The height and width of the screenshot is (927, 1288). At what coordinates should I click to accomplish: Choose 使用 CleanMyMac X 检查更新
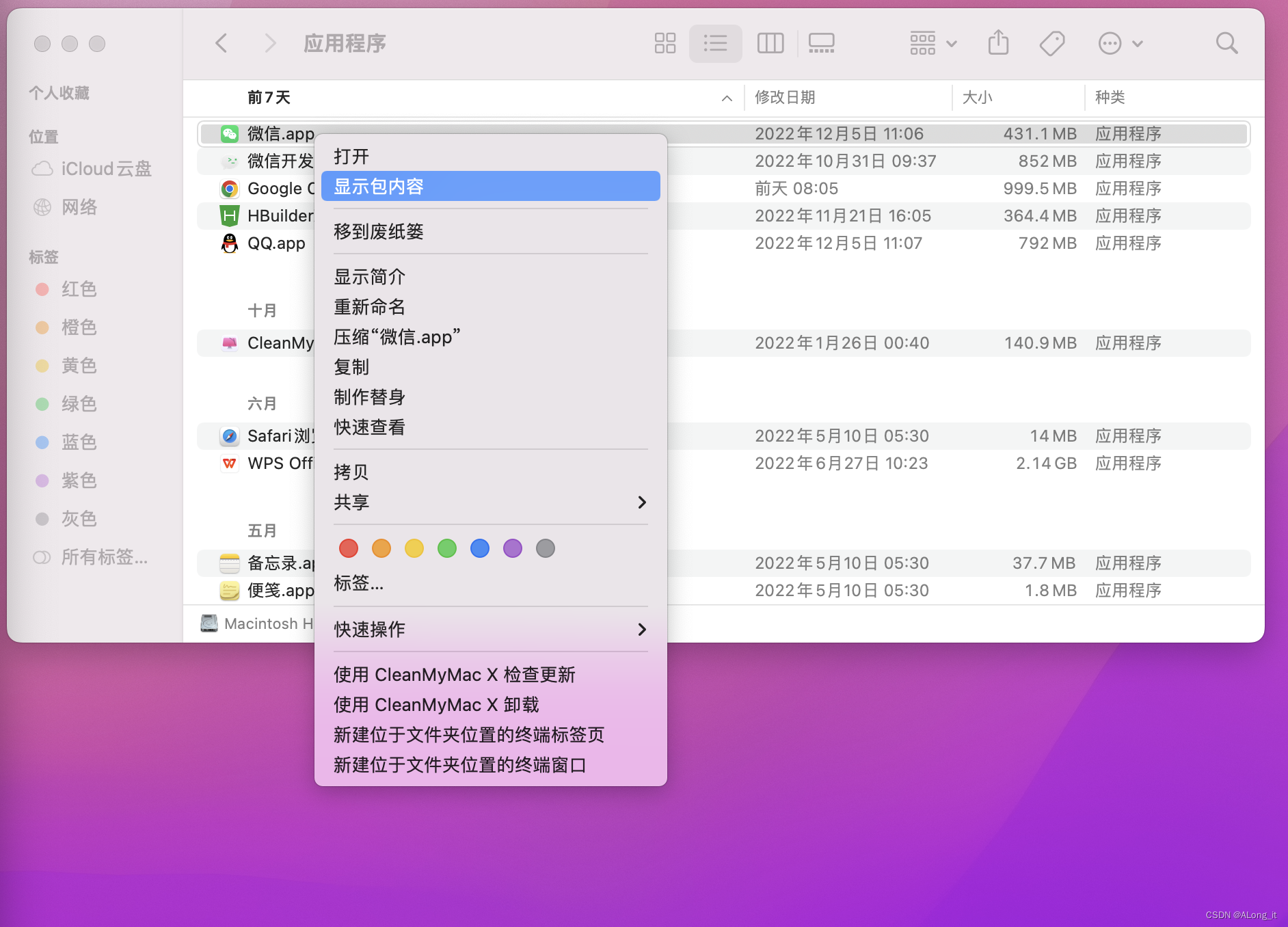click(490, 675)
